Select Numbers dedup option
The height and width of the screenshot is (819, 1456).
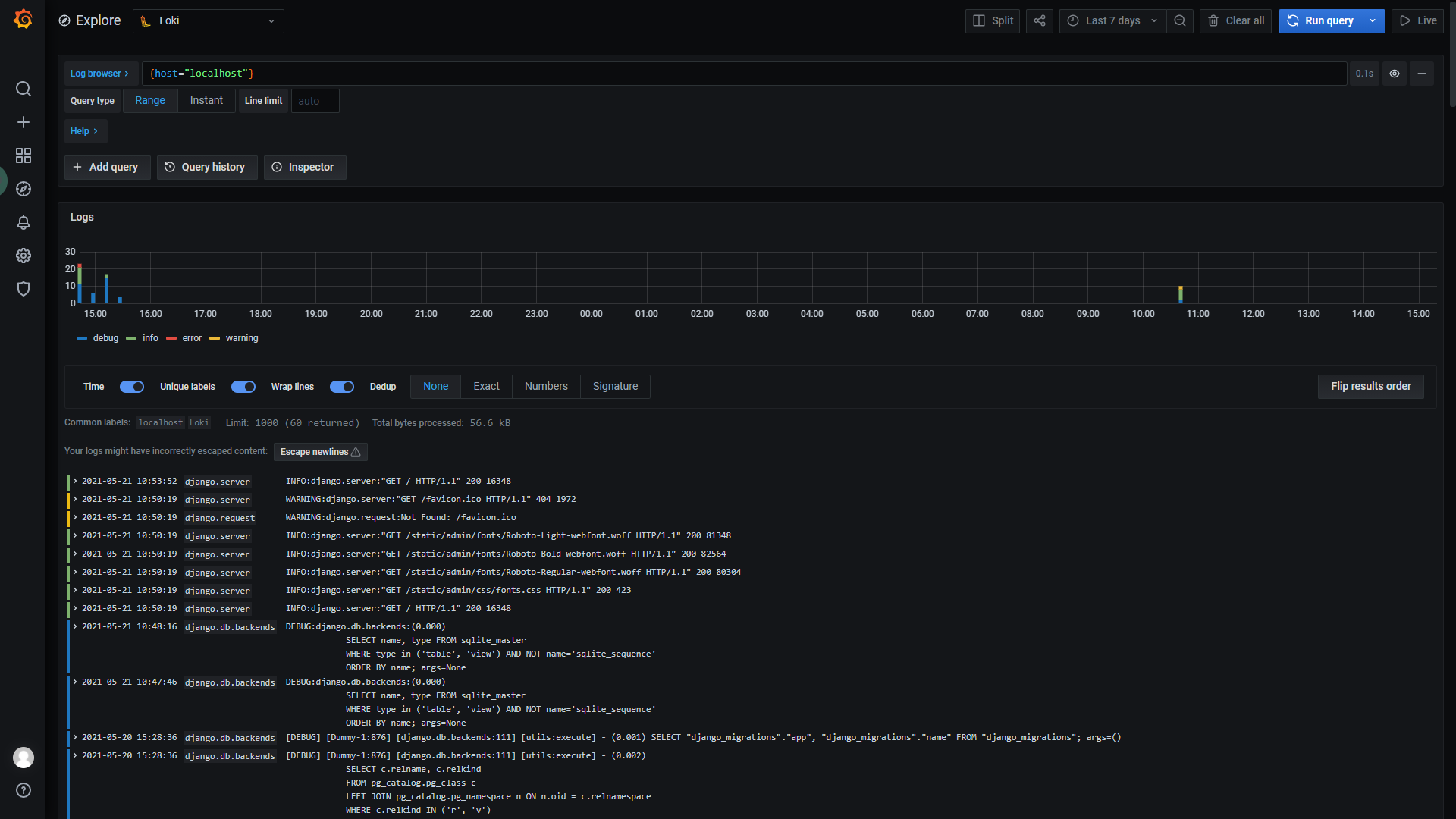coord(546,387)
